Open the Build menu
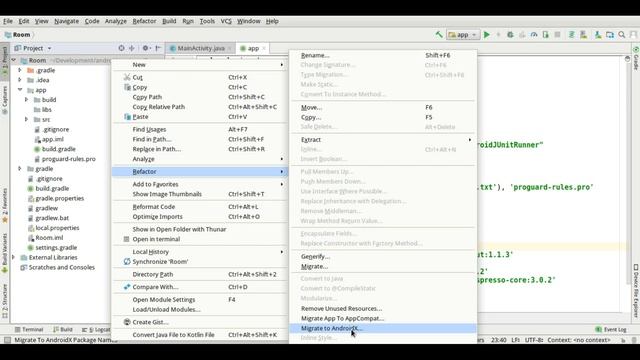This screenshot has width=640, height=360. click(169, 21)
